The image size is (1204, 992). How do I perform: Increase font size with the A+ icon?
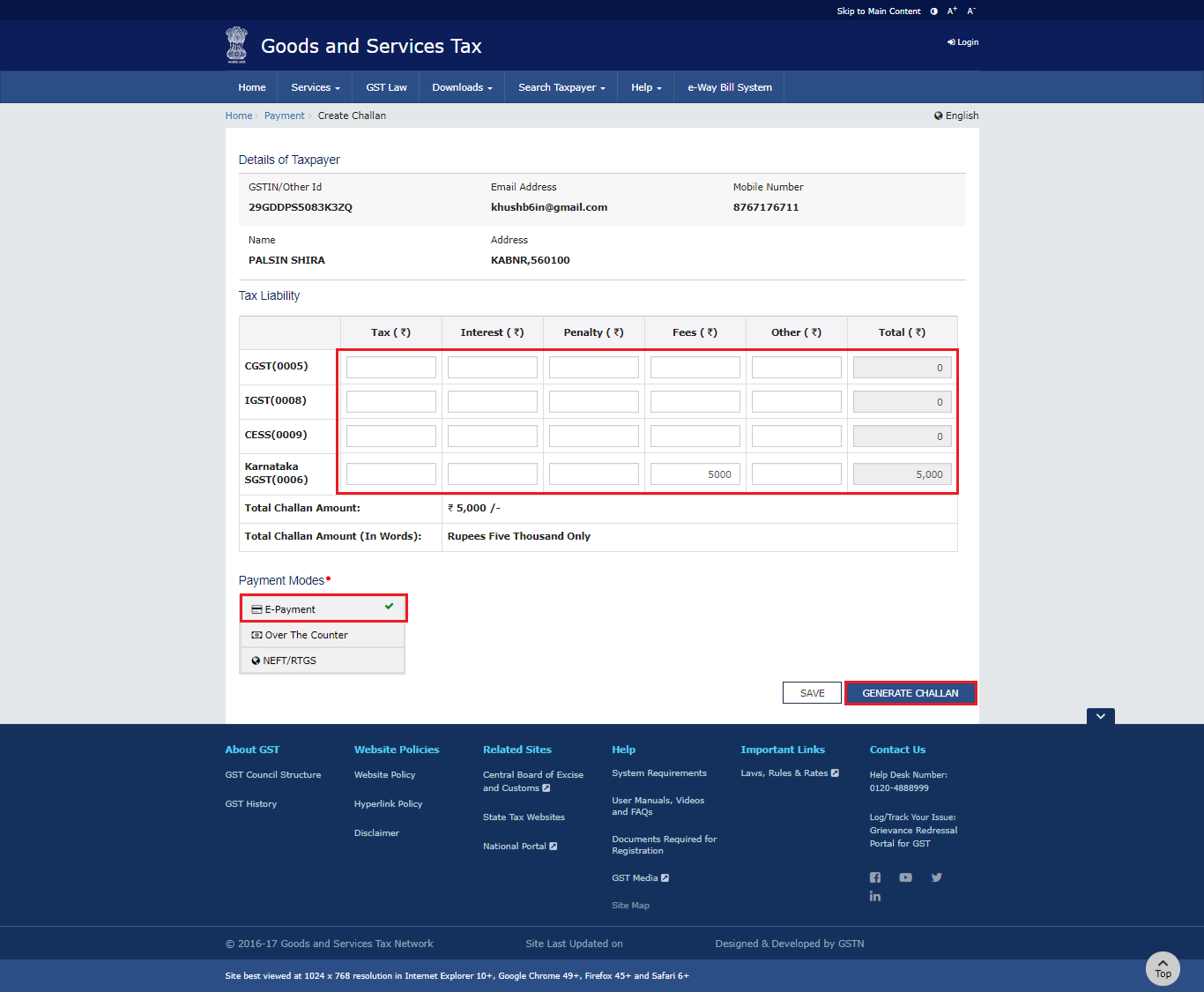point(951,11)
